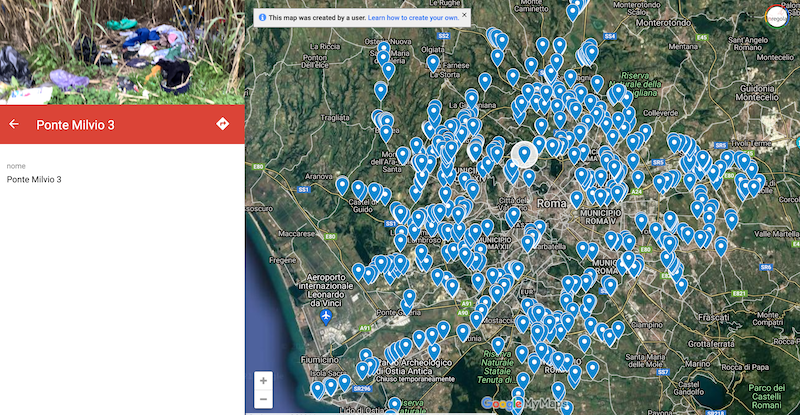Screen dimensions: 800x415
Task: Click the 'Tragliata' map label
Action: coord(335,117)
